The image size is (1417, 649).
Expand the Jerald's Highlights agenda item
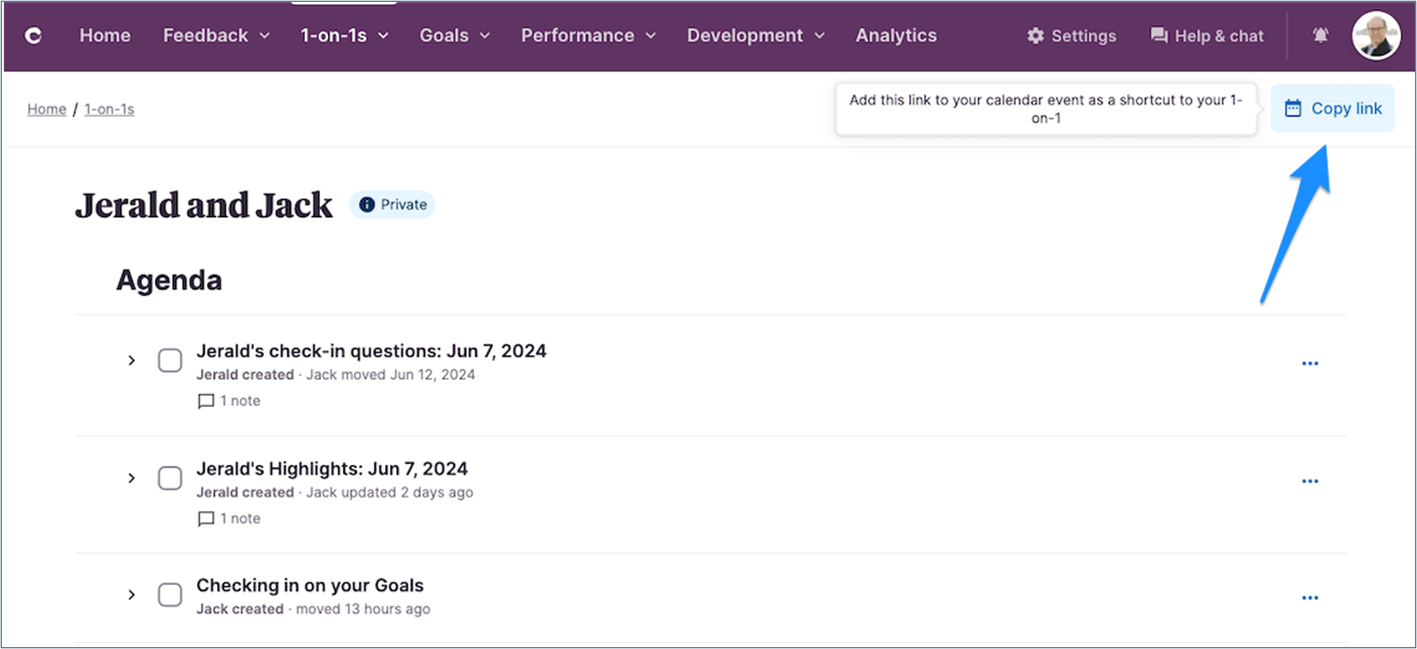[131, 478]
